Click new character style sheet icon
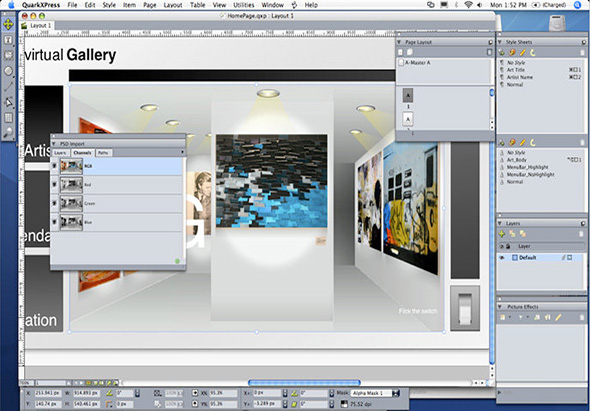 [x=502, y=143]
